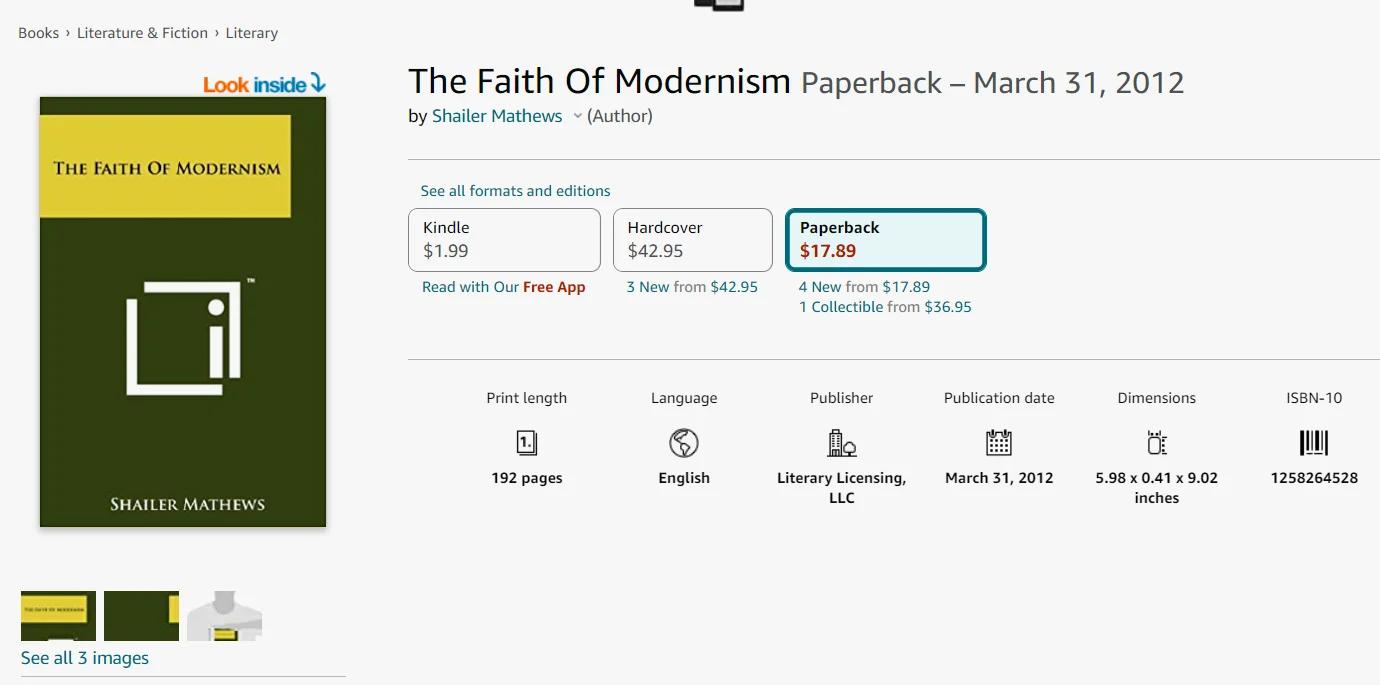The height and width of the screenshot is (685, 1380).
Task: Click See all 3 images link
Action: point(85,658)
